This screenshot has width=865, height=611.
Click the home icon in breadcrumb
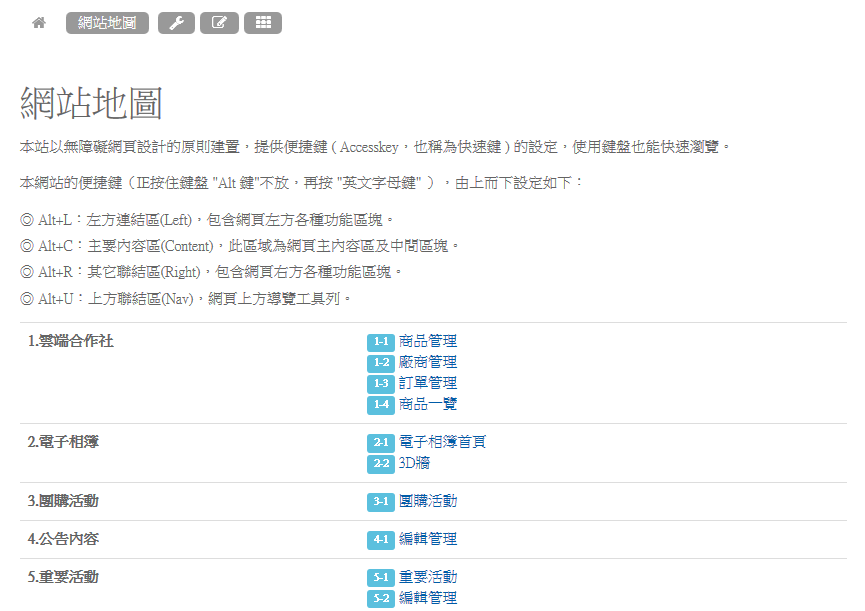39,23
